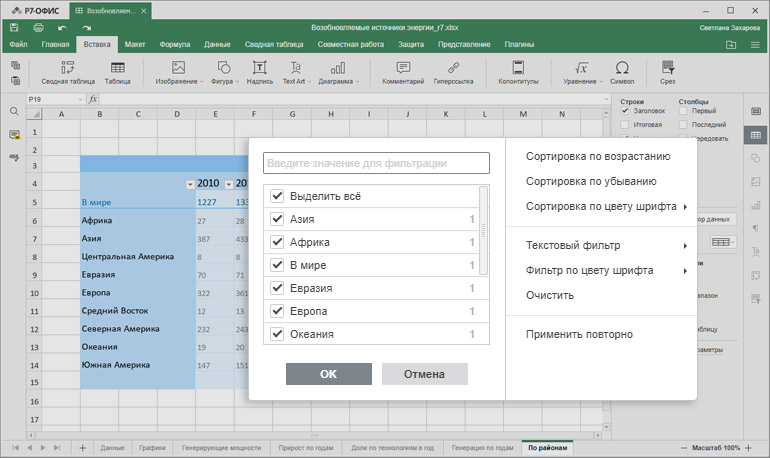This screenshot has height=458, width=770.
Task: Click the zoom level Масштаб 100% control
Action: pos(716,447)
